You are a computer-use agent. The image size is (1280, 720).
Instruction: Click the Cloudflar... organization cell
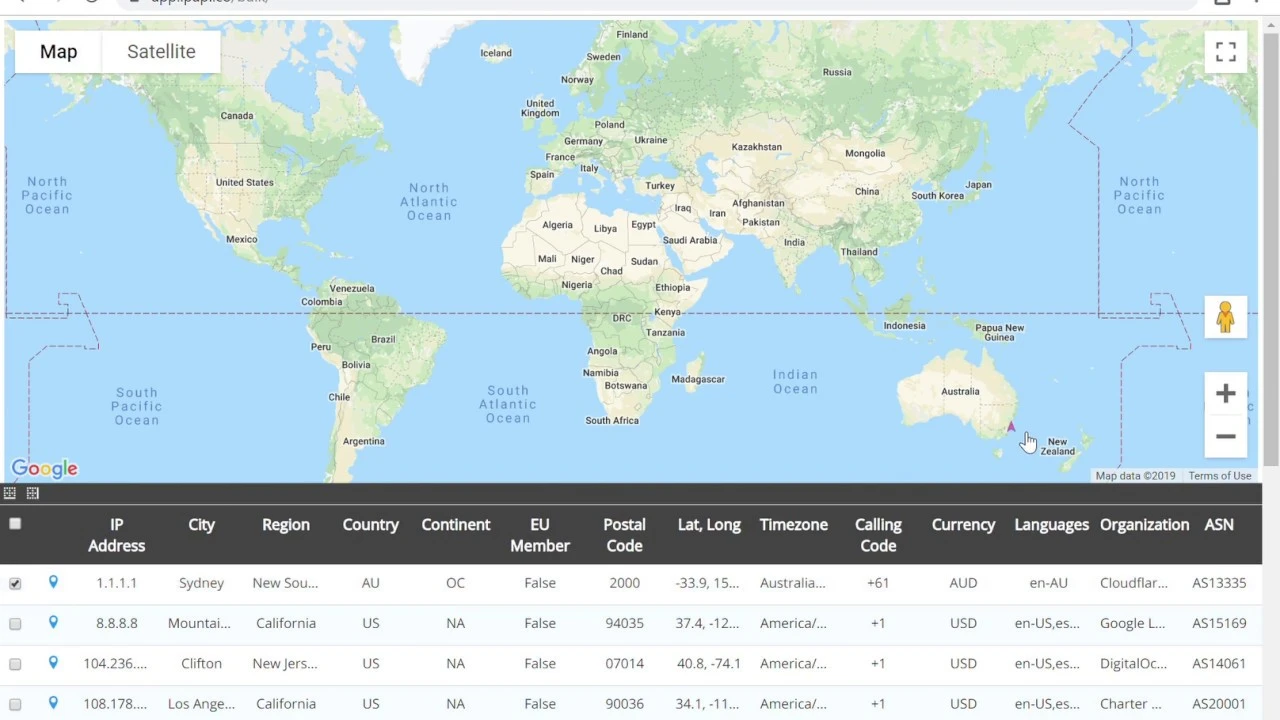pyautogui.click(x=1133, y=583)
